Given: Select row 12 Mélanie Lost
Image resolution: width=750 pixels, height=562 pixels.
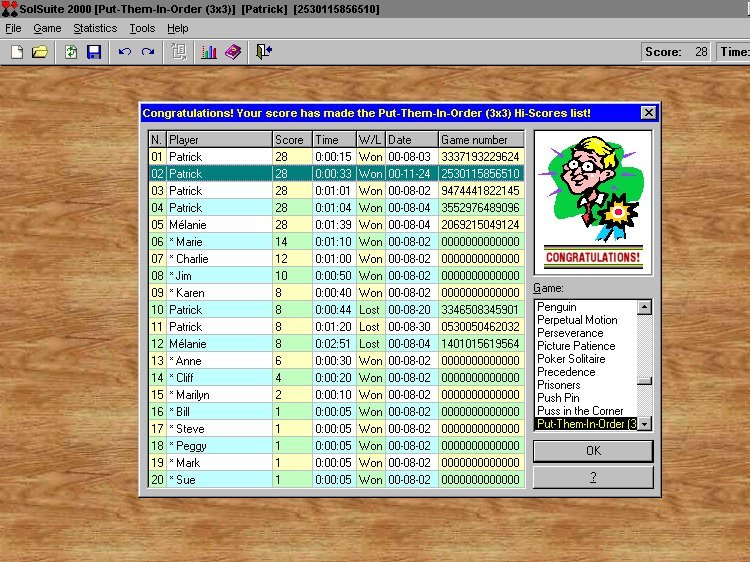Looking at the screenshot, I should tap(336, 343).
